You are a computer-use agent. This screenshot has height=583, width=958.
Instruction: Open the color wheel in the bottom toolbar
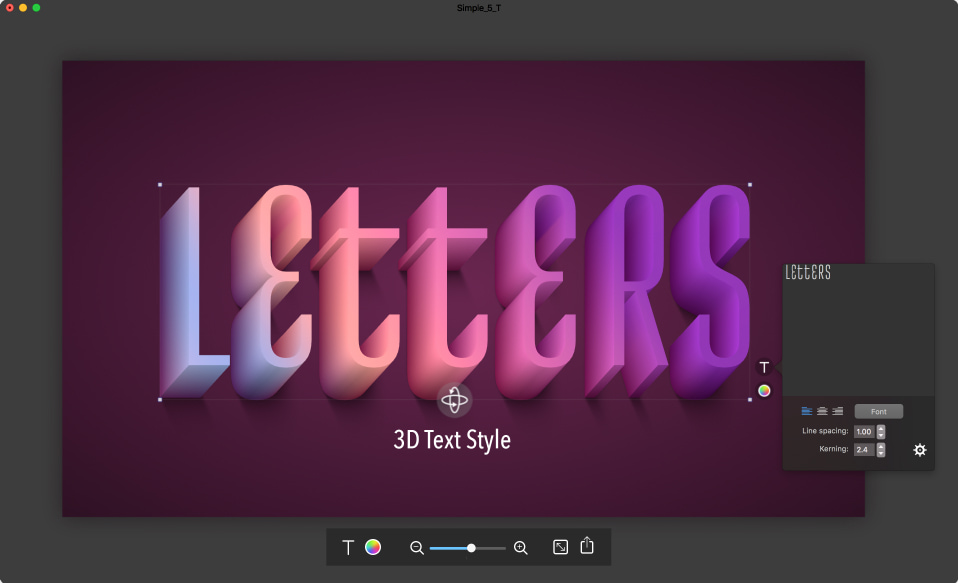pos(372,547)
